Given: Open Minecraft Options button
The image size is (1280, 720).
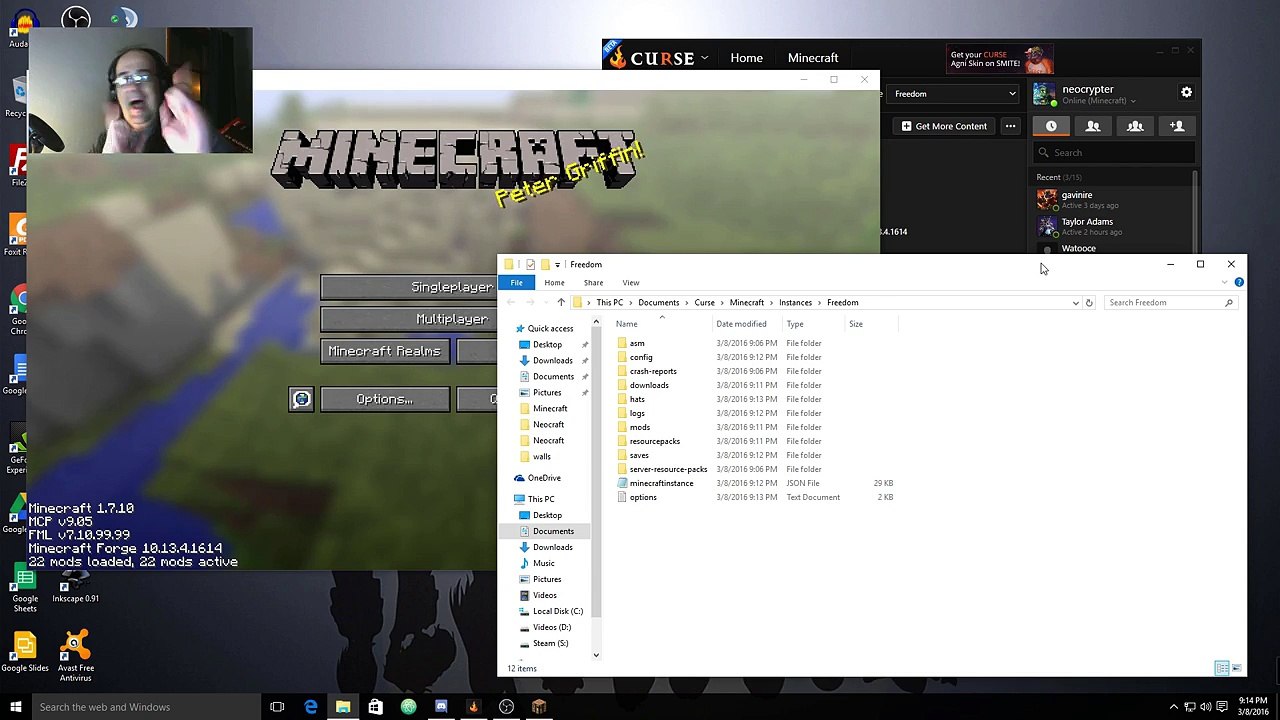Looking at the screenshot, I should [384, 400].
